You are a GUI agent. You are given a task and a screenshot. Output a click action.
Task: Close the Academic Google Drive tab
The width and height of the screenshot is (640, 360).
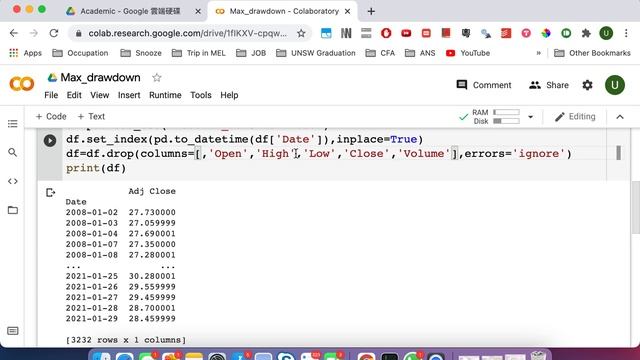198,11
